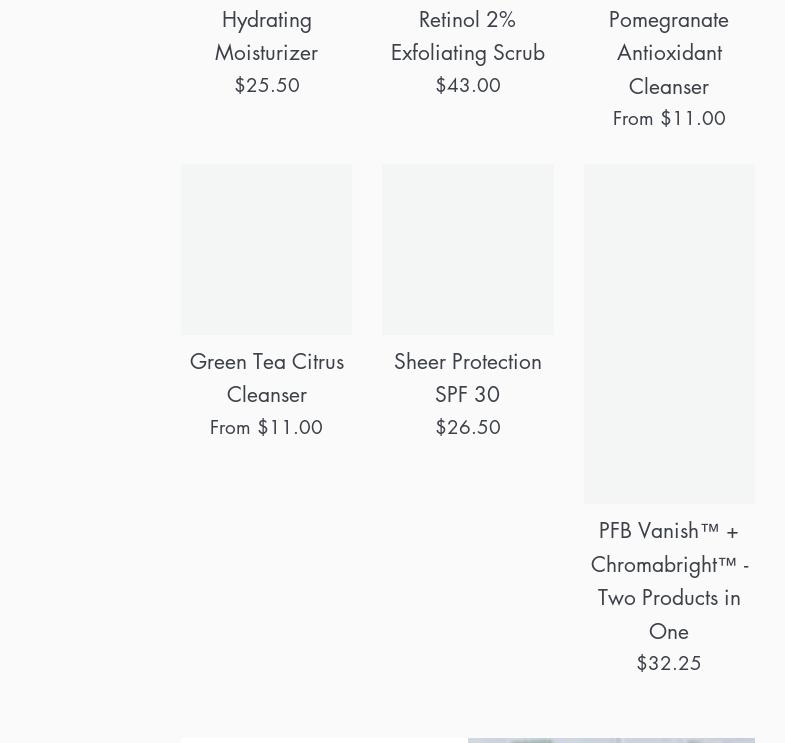Open Retinol 2% Exfoliating Scrub product title

[x=467, y=35]
